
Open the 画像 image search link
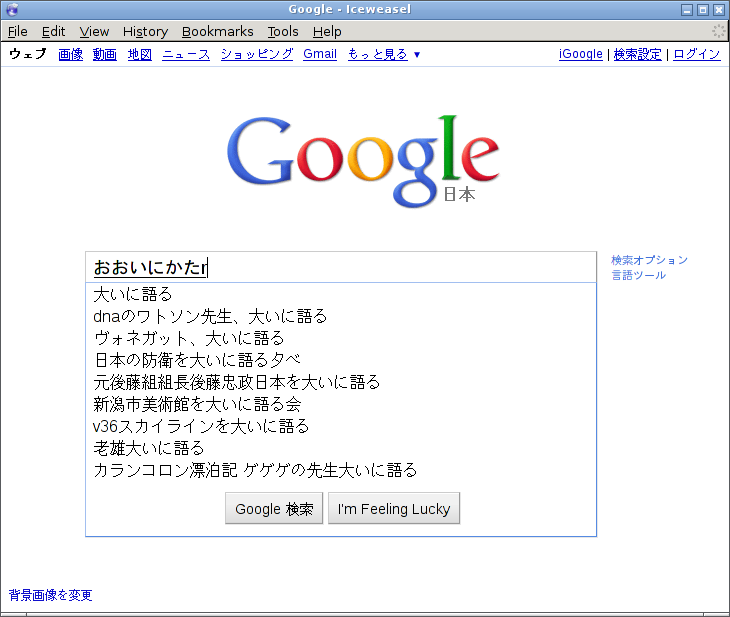tap(70, 54)
